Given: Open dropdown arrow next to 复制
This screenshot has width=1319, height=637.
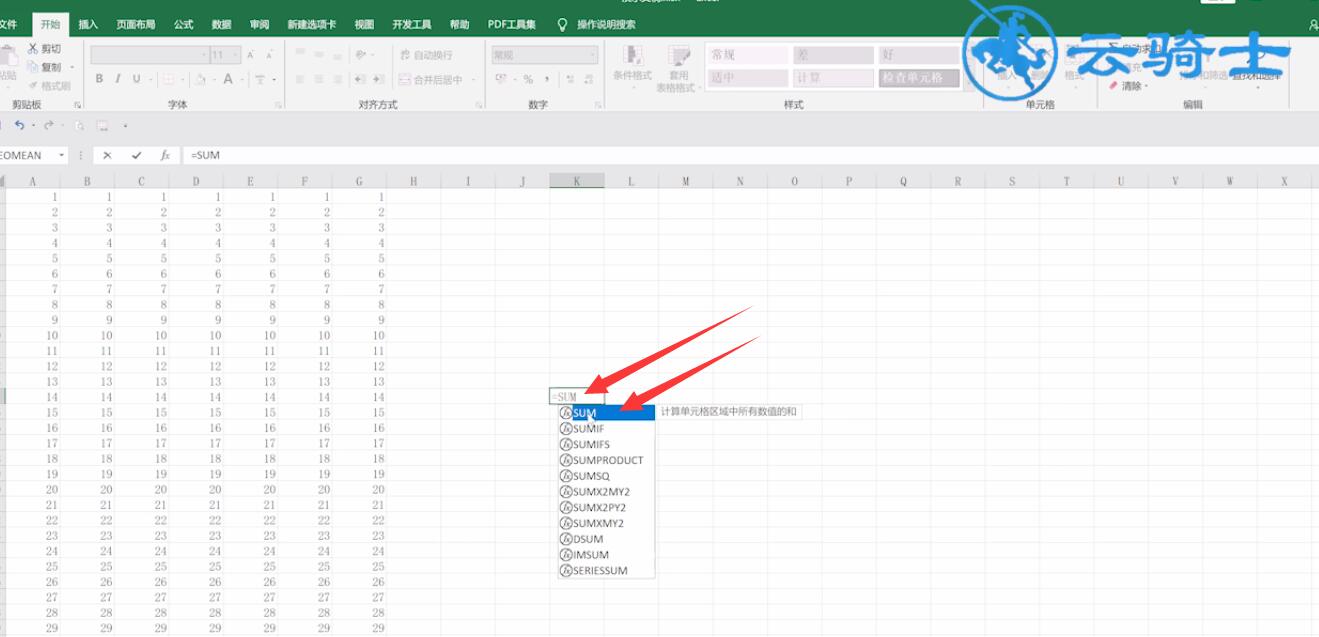Looking at the screenshot, I should (x=72, y=67).
